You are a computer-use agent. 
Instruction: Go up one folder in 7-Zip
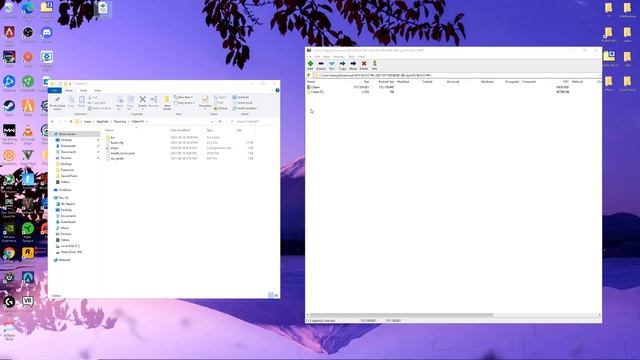pos(309,76)
